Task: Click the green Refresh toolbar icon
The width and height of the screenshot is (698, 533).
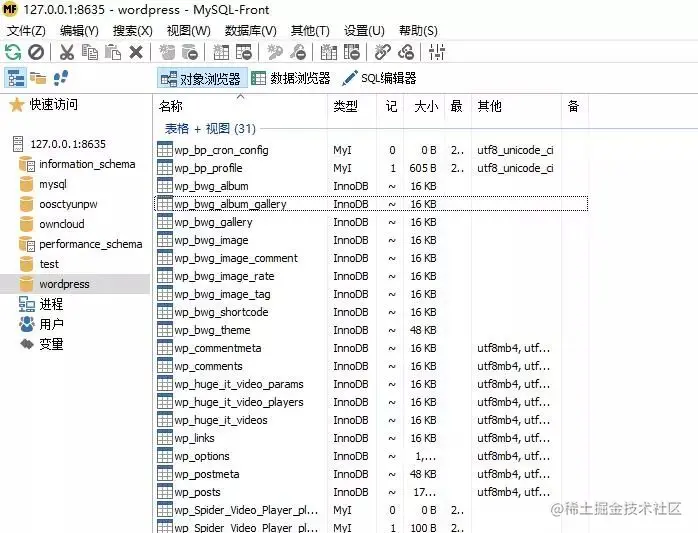Action: tap(13, 52)
